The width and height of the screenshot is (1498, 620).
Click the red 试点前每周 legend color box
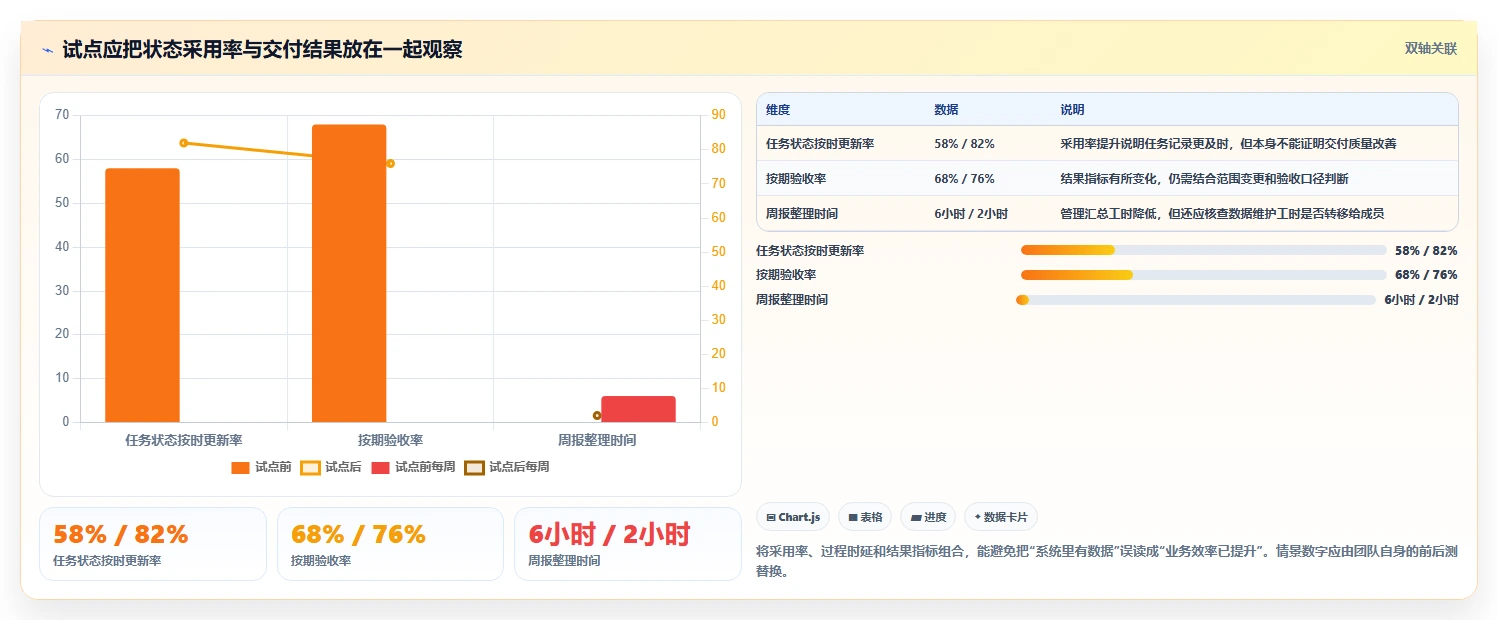pyautogui.click(x=380, y=467)
